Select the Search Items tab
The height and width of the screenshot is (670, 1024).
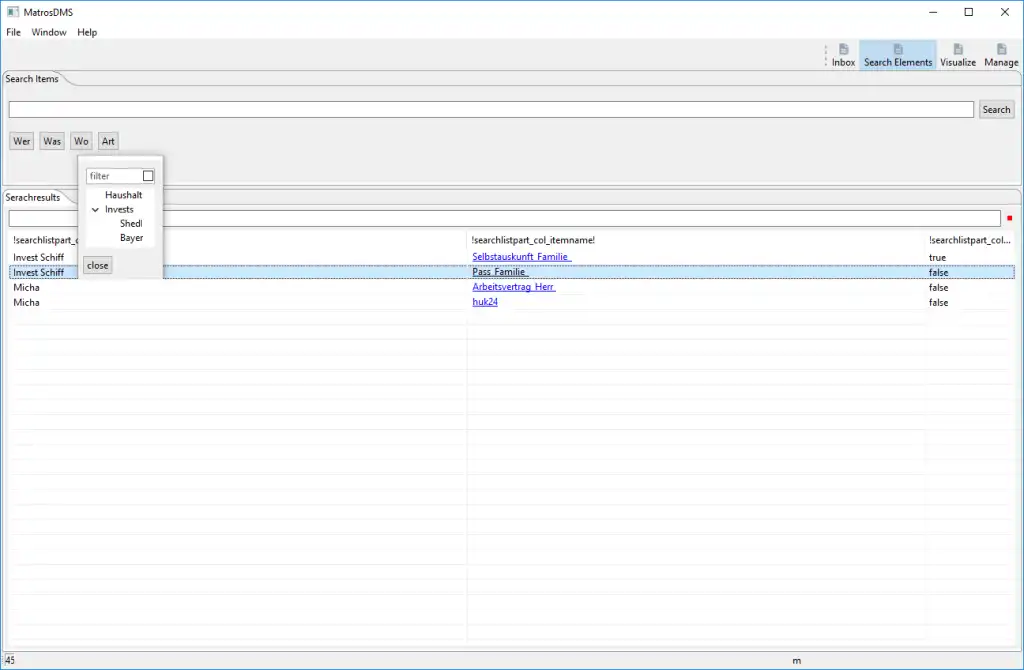(x=32, y=78)
